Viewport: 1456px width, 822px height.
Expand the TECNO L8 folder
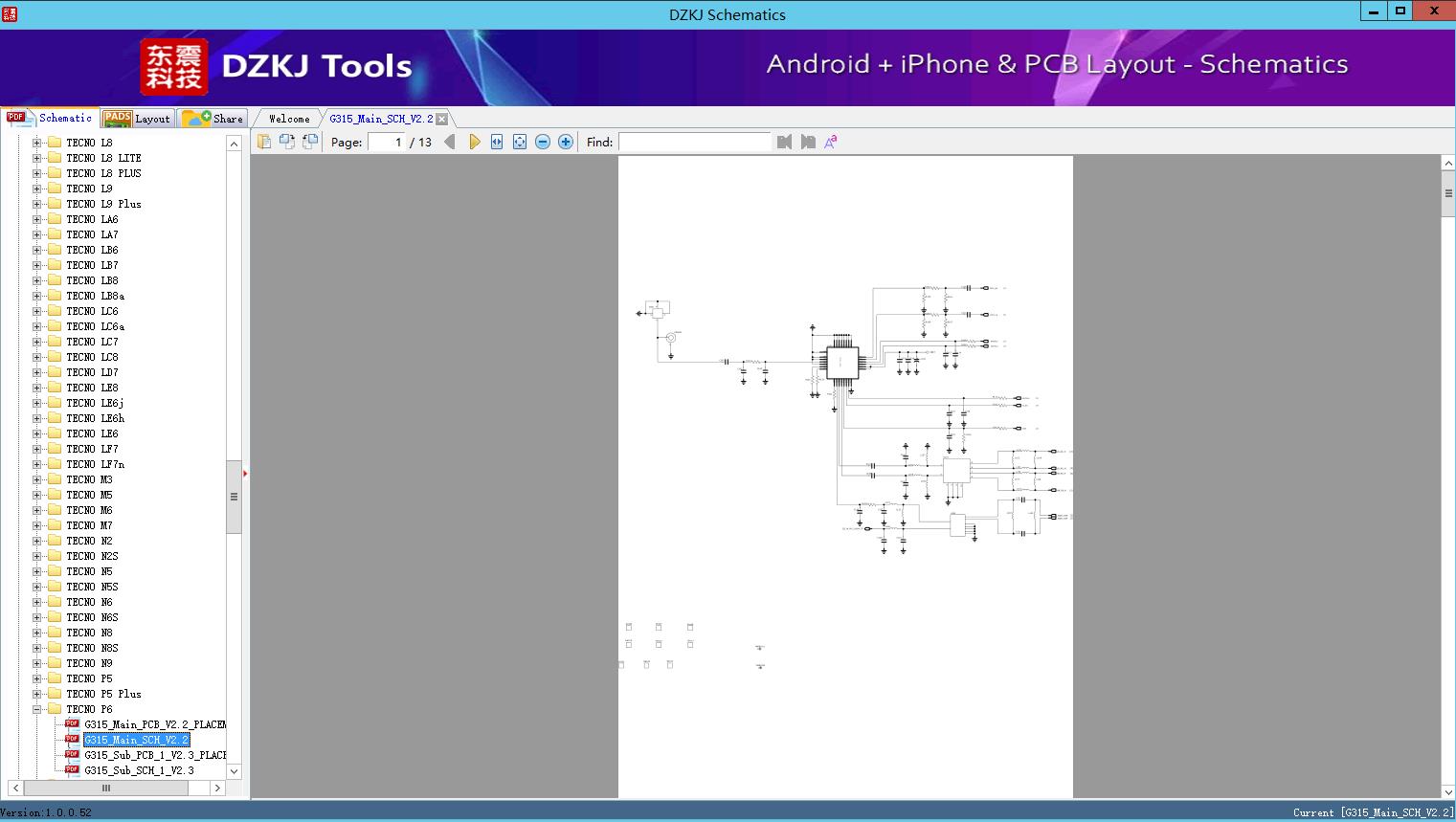tap(36, 143)
